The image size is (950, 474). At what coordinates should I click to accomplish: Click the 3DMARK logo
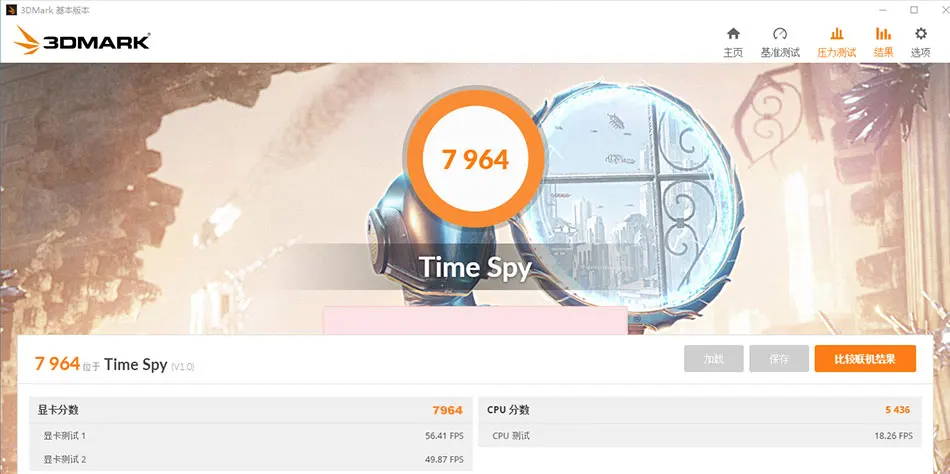point(81,41)
